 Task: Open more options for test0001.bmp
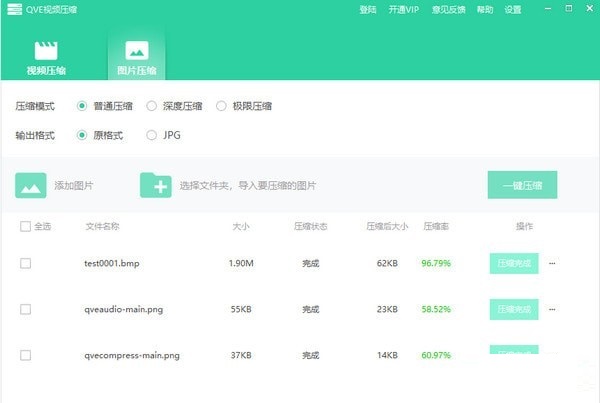tap(552, 264)
